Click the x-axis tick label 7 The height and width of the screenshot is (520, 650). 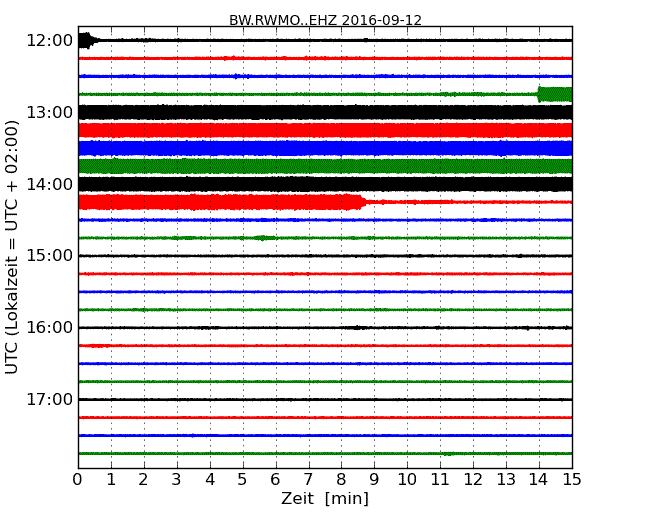(308, 479)
